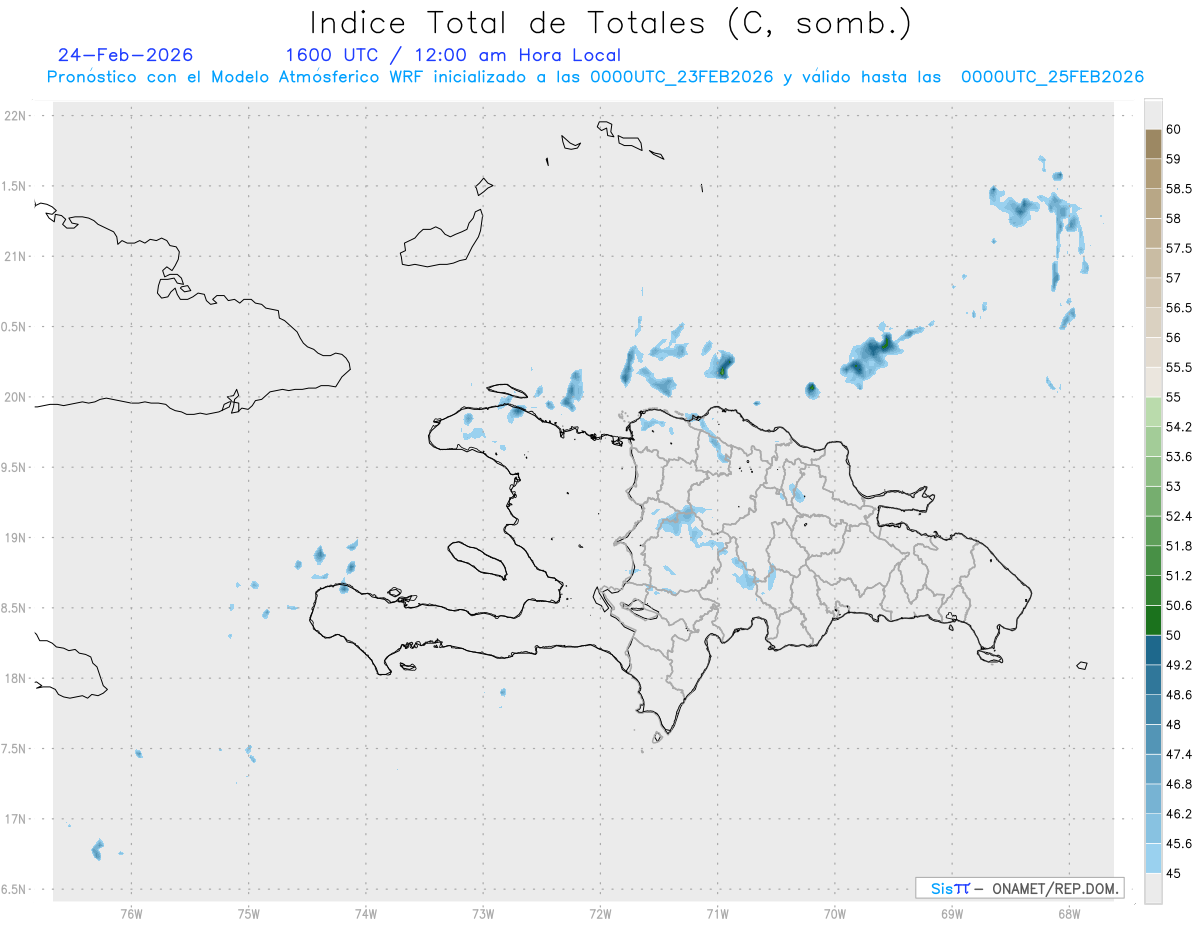Click the '73W' longitude label
1200x927 pixels.
tap(483, 913)
